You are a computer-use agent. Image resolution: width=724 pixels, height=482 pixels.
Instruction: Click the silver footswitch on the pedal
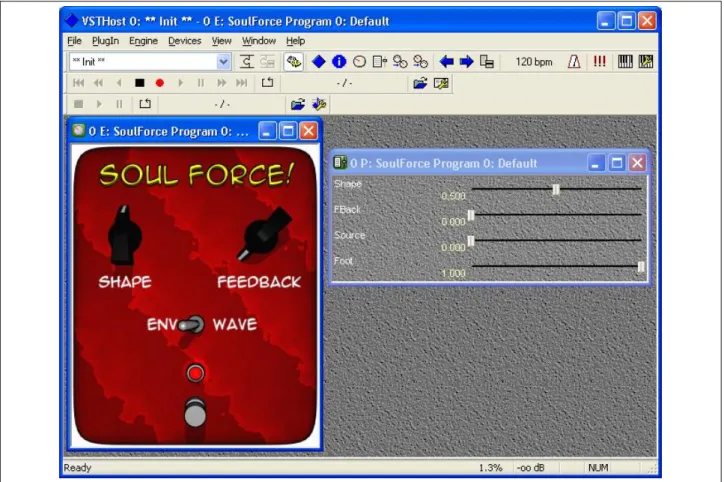[x=195, y=412]
